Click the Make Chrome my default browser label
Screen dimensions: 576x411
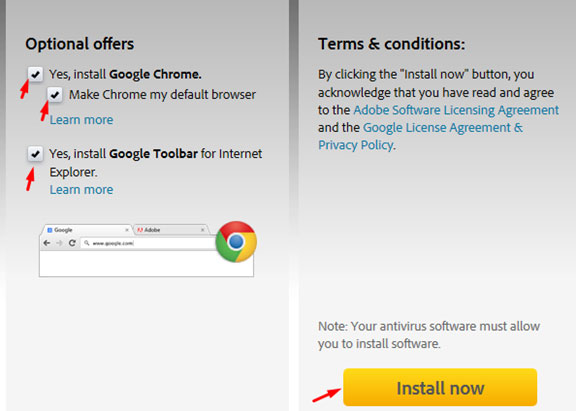pos(162,95)
